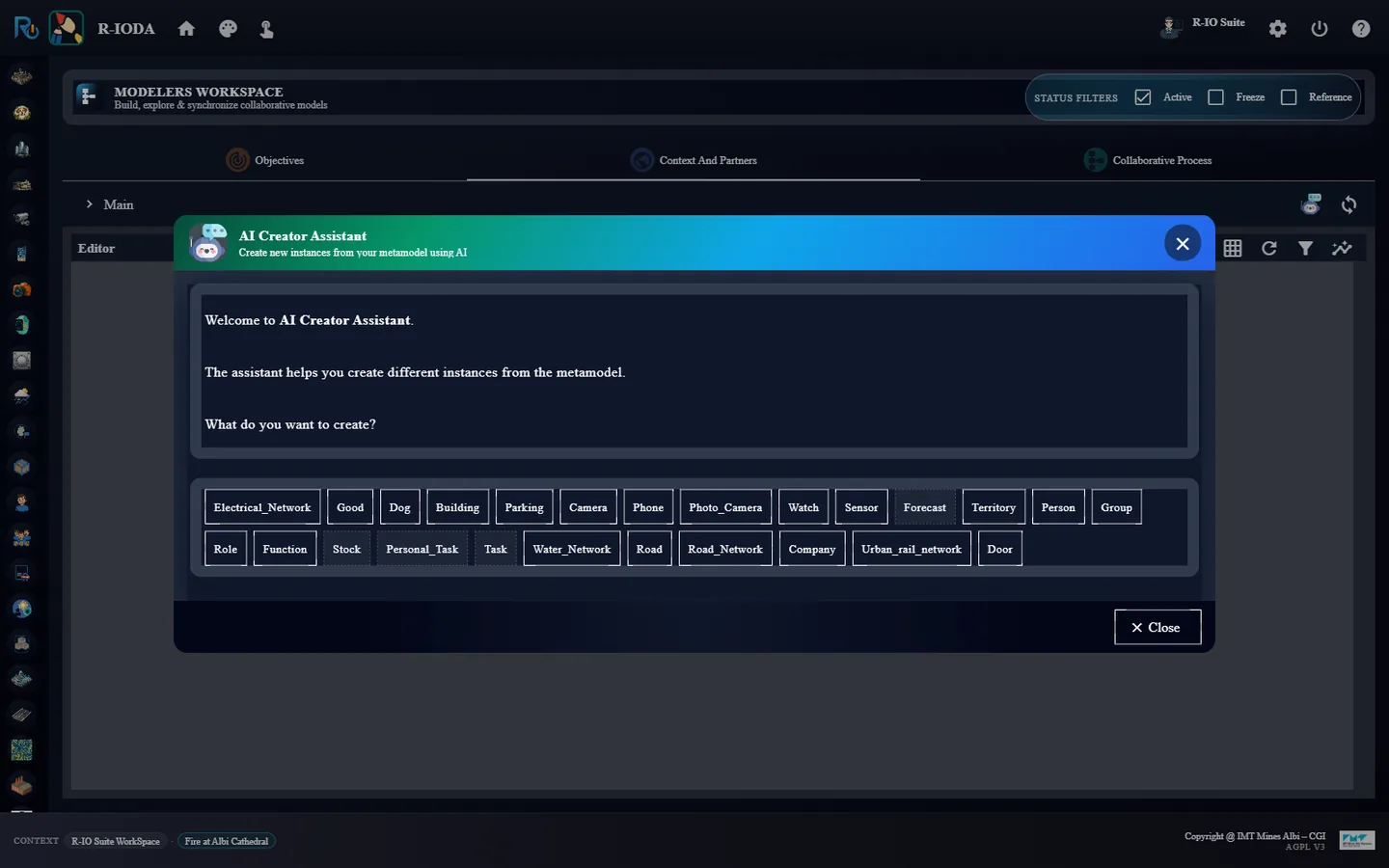
Task: Select the Sensor option
Action: [861, 507]
